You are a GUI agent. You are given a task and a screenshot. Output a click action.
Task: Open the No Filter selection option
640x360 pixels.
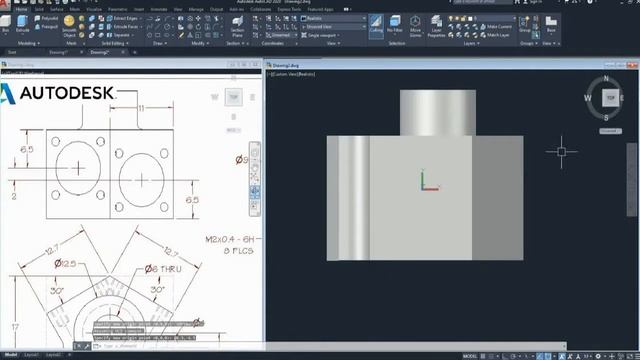pos(395,24)
